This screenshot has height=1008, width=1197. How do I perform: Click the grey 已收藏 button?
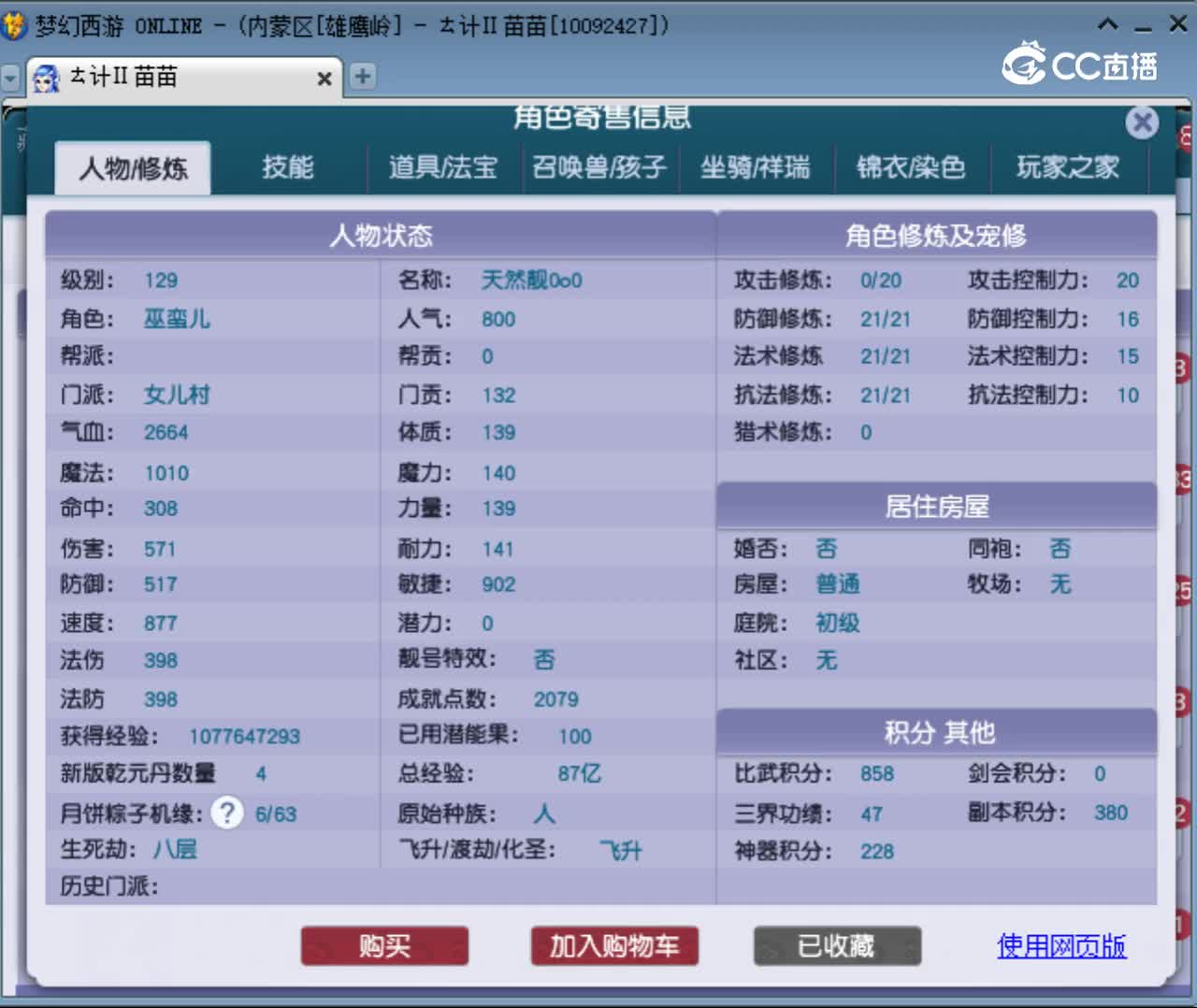click(837, 946)
